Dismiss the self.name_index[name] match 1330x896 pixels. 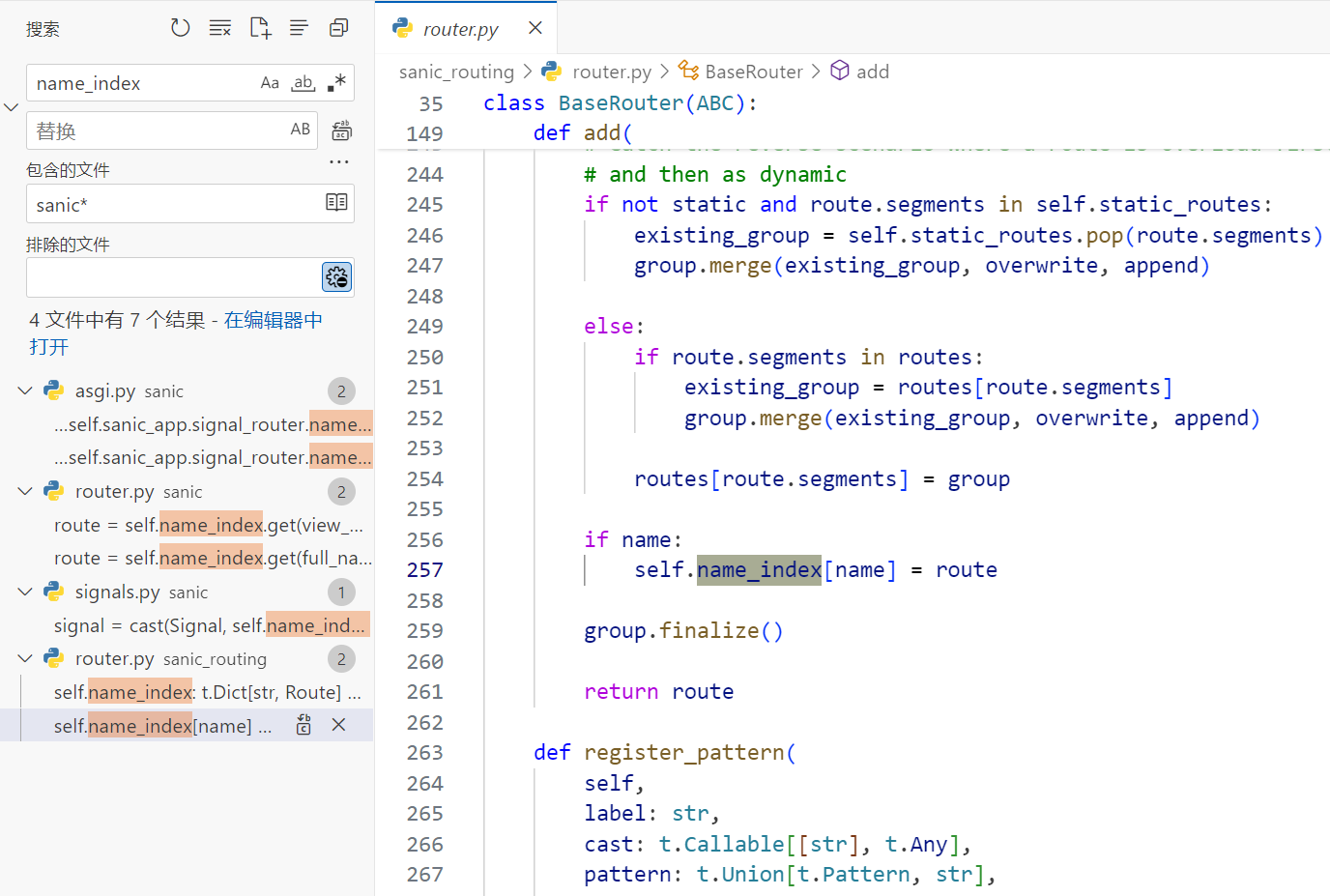(338, 725)
